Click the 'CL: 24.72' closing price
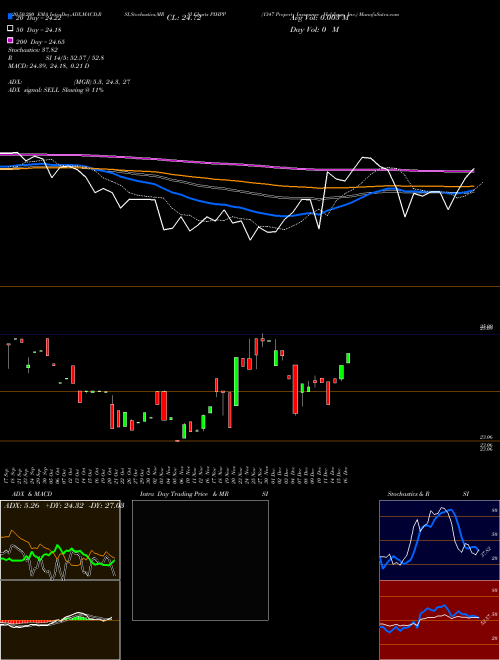This screenshot has width=500, height=660. tap(184, 18)
